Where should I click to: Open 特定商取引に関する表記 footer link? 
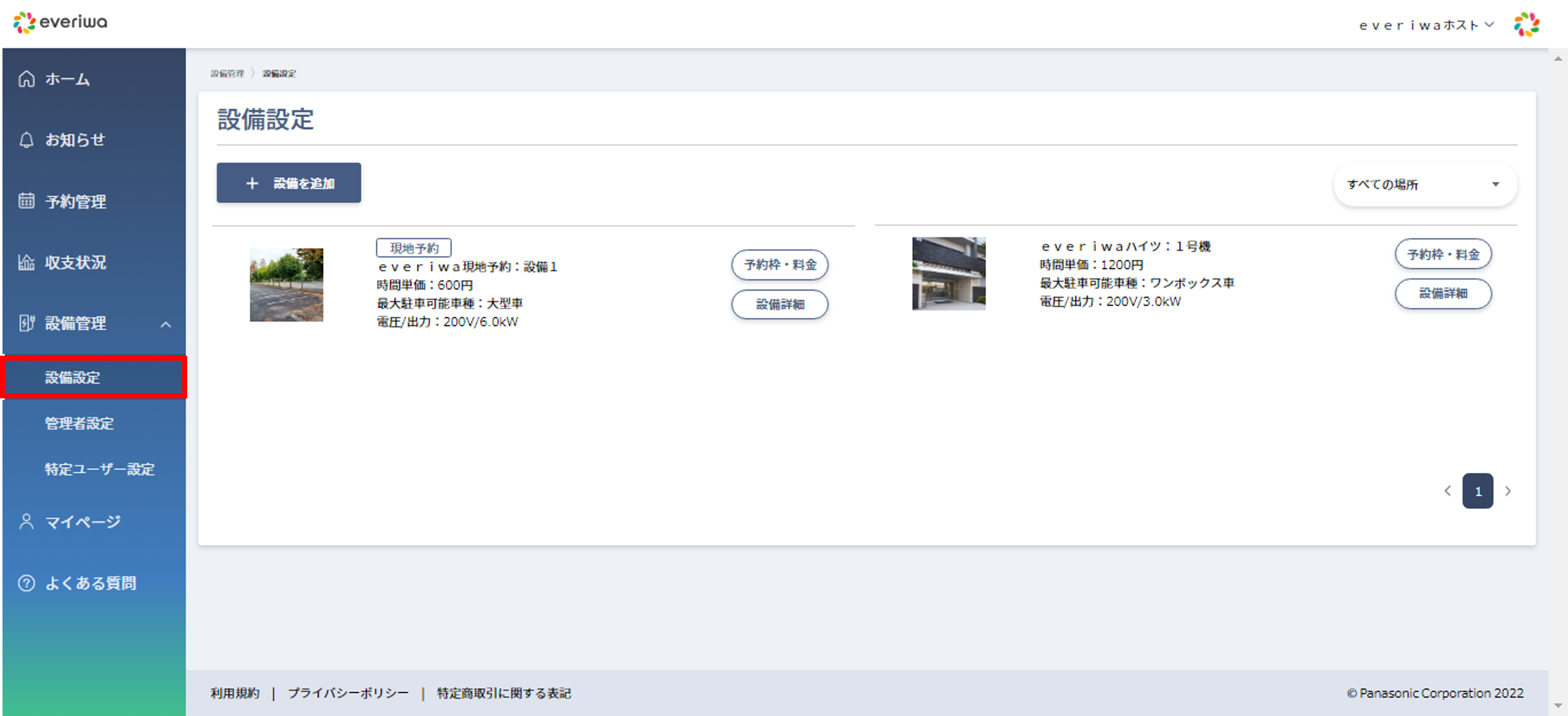[504, 693]
